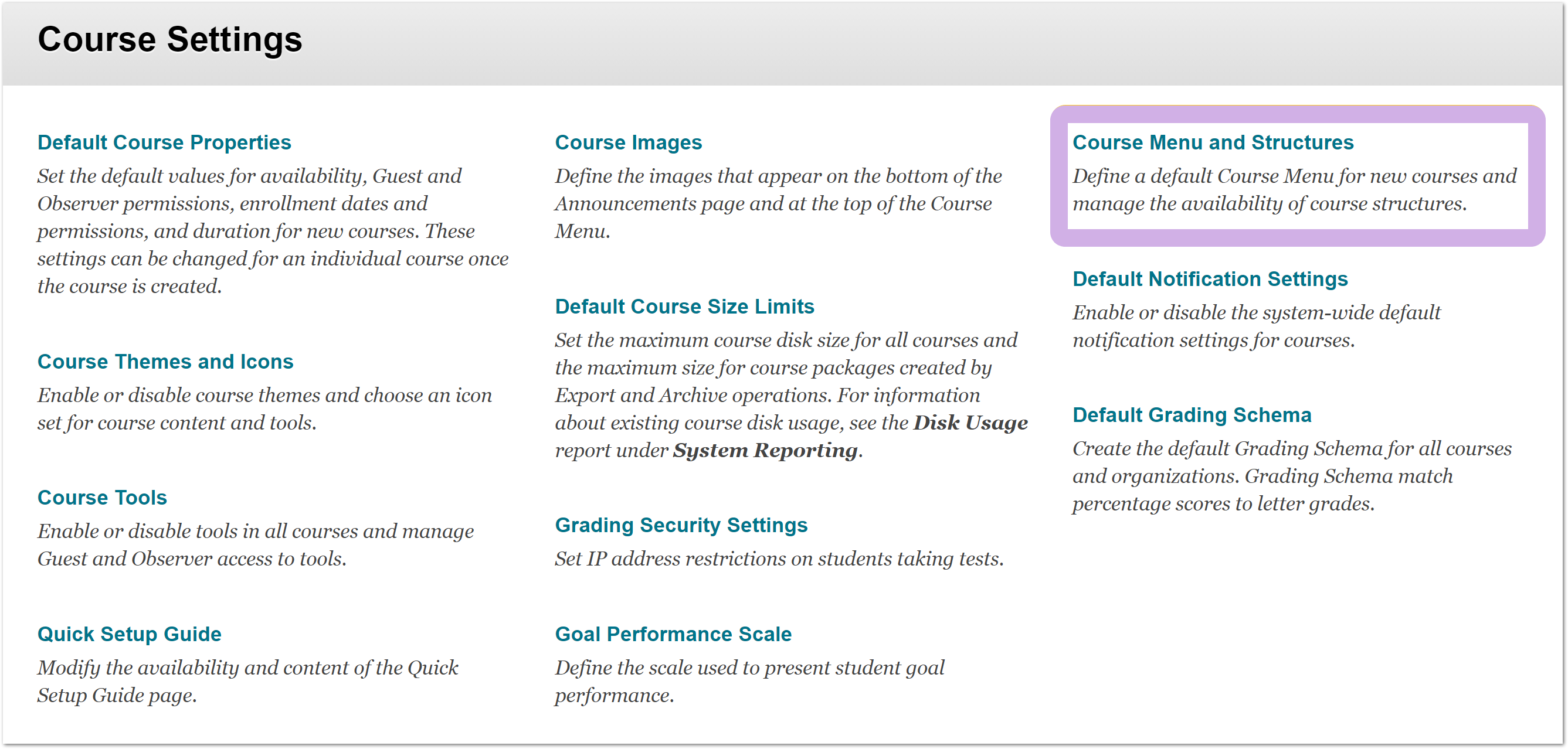Open Default Grading Schema link
This screenshot has height=749, width=1568.
click(1191, 415)
